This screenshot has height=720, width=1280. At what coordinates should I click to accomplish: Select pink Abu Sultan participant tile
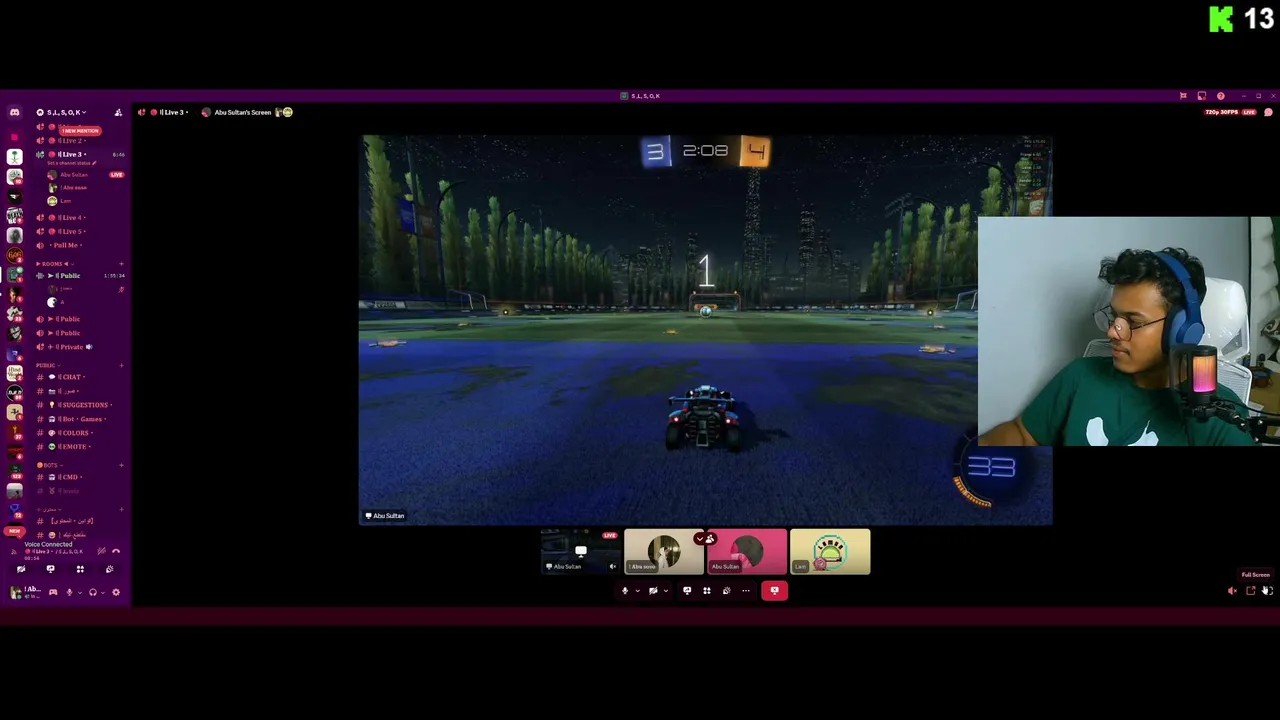[747, 551]
